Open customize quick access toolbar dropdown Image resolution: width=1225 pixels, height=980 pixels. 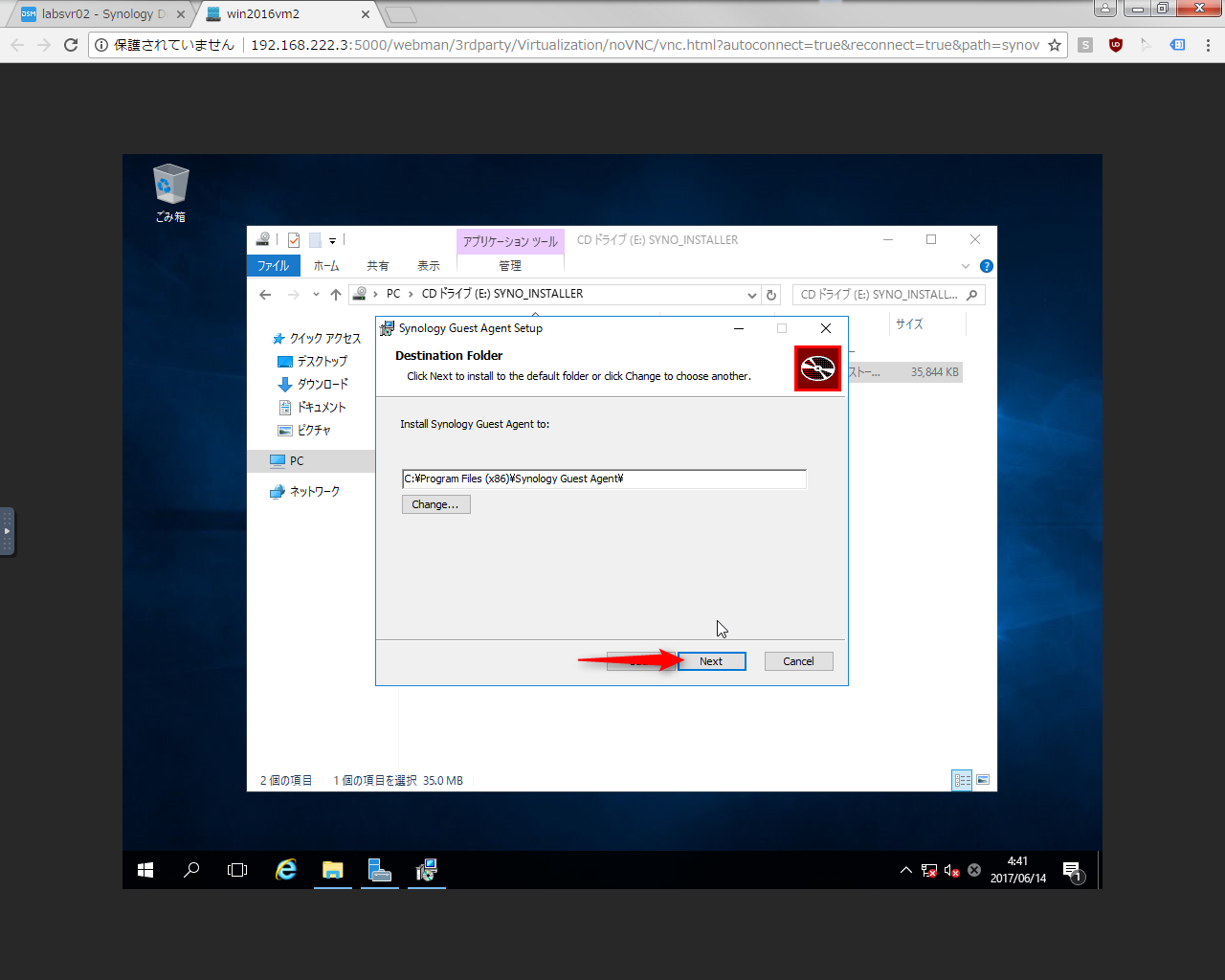[x=332, y=240]
